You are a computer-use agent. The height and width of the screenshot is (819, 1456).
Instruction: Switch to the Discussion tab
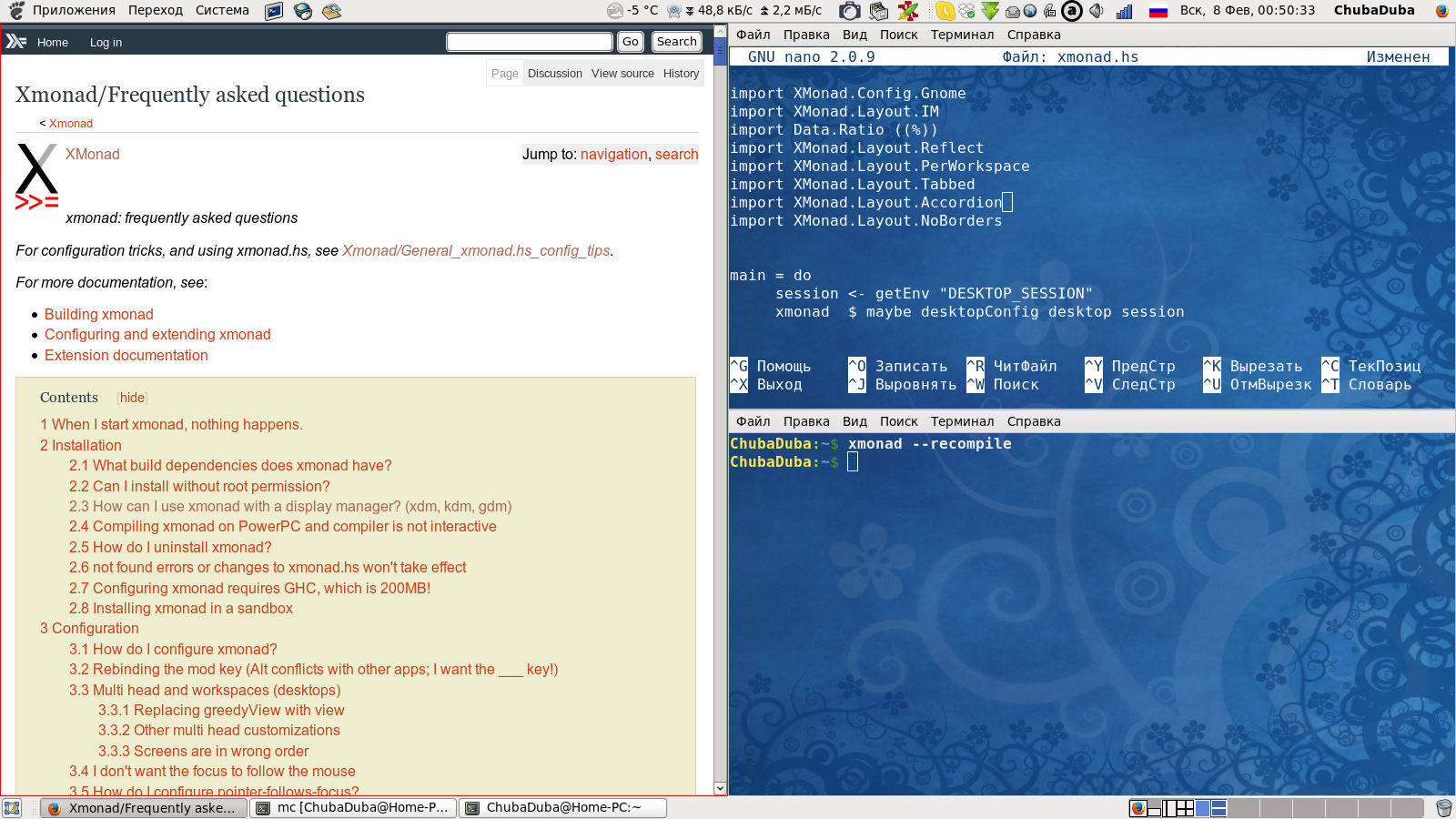coord(555,74)
